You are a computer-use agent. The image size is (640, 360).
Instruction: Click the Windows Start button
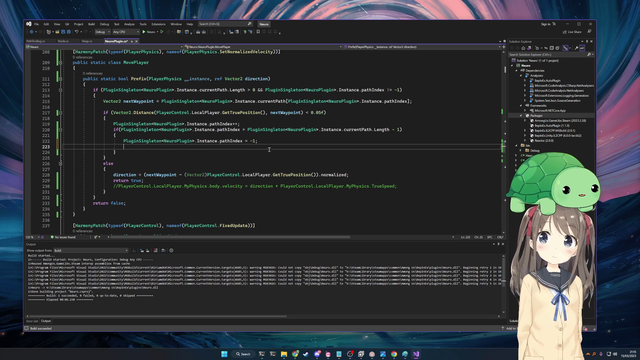coord(224,354)
